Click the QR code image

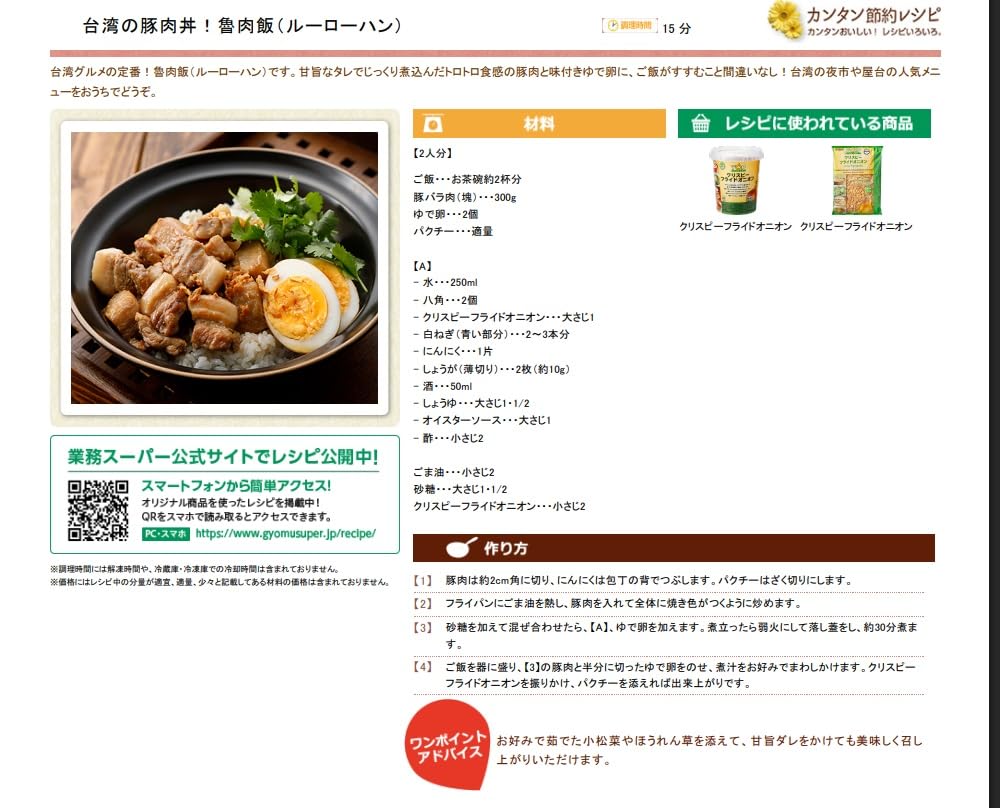[98, 511]
